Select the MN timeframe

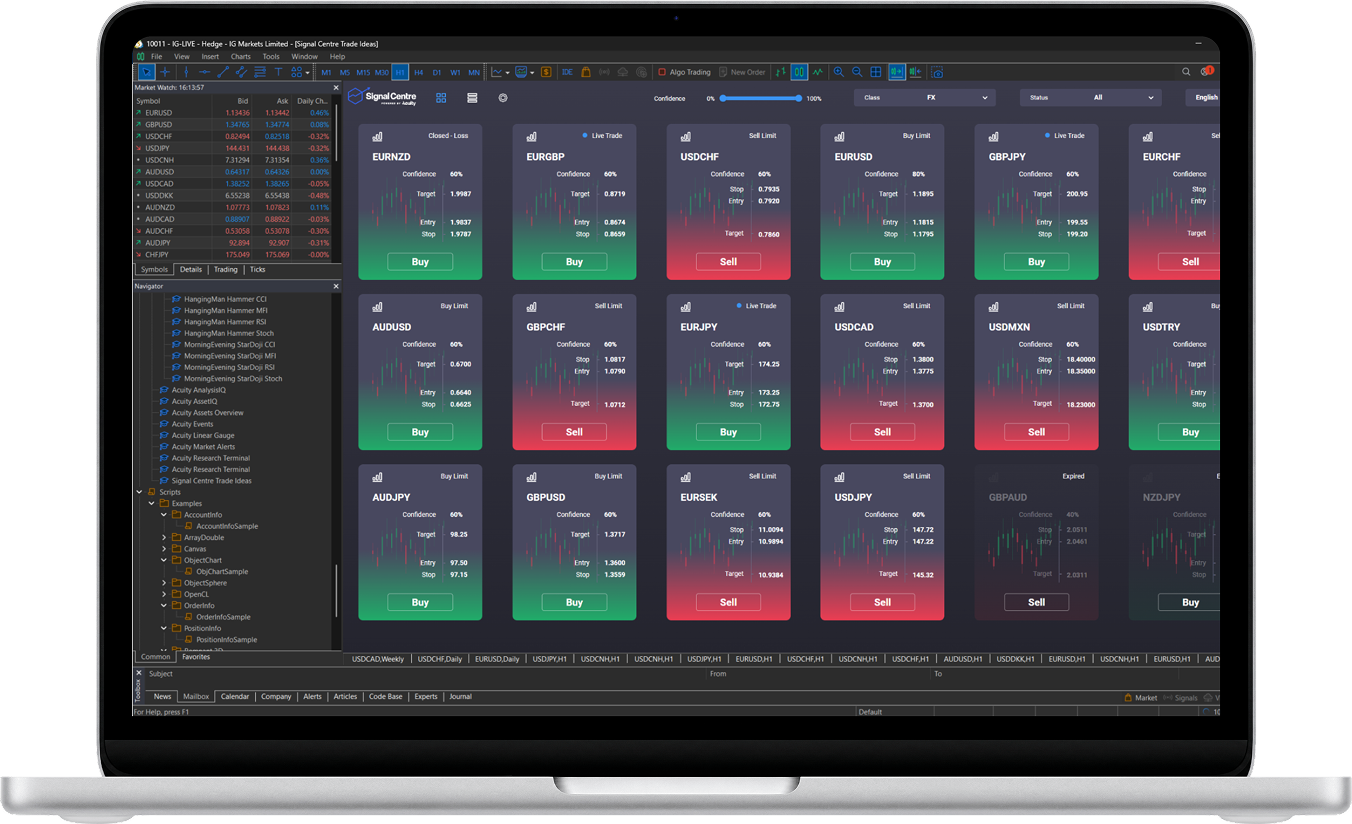tap(474, 72)
